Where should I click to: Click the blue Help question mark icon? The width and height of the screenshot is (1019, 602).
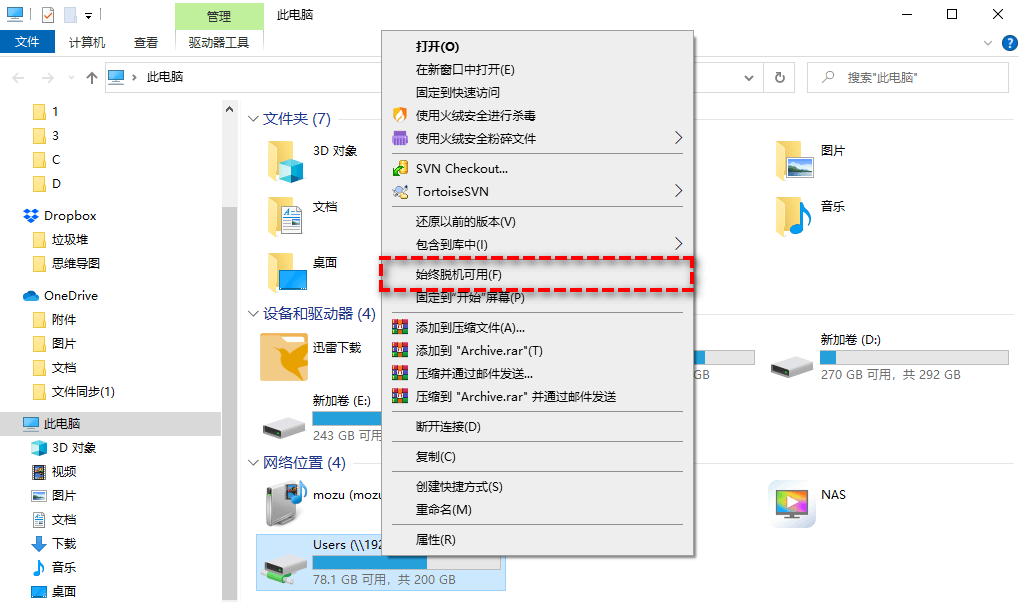pyautogui.click(x=1009, y=43)
